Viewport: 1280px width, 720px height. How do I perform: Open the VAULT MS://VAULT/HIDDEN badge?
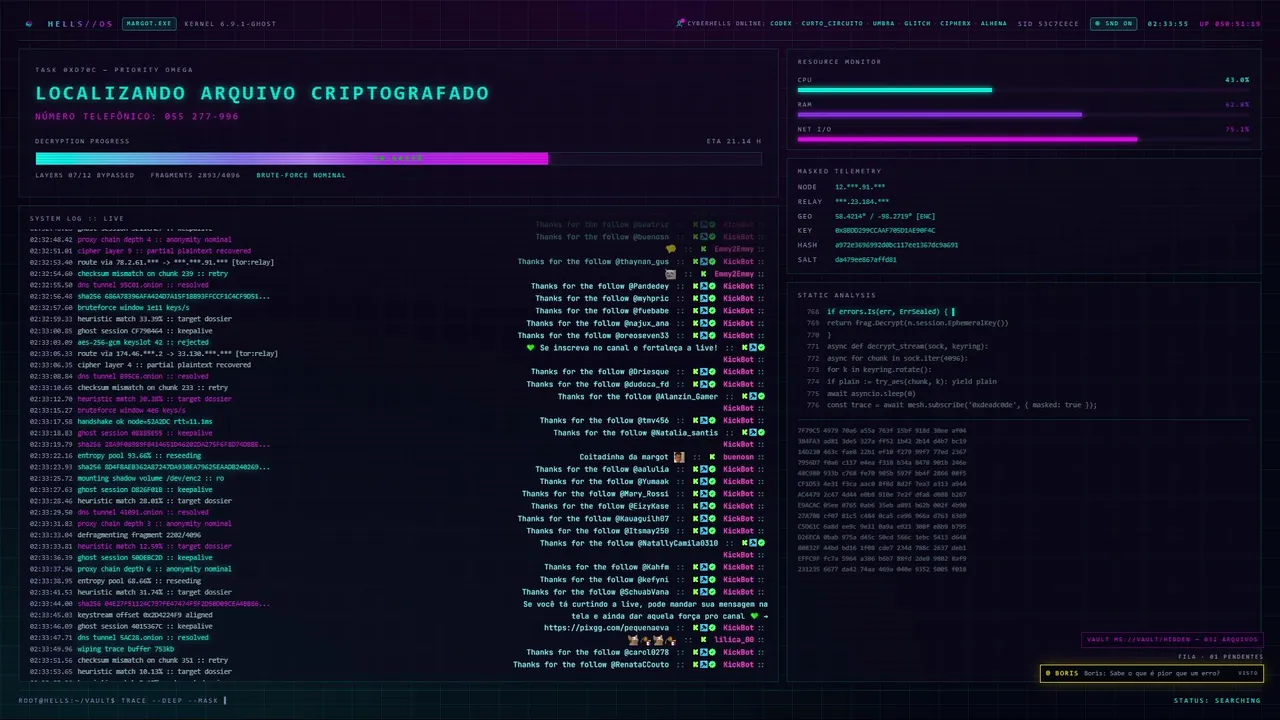point(1173,640)
